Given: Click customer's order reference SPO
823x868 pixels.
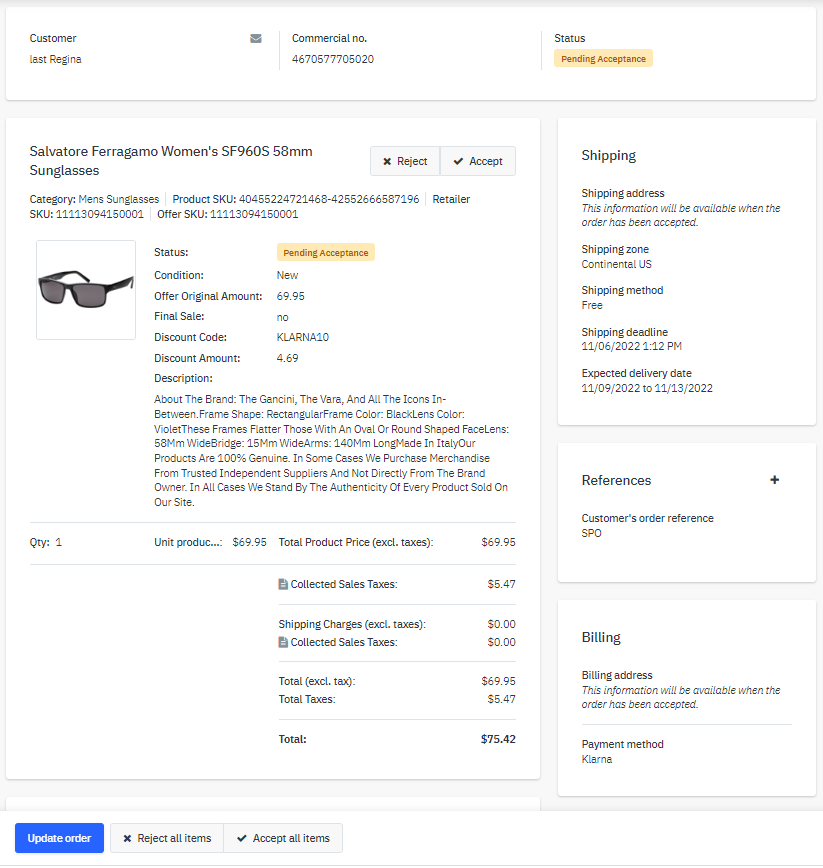Looking at the screenshot, I should [x=591, y=533].
